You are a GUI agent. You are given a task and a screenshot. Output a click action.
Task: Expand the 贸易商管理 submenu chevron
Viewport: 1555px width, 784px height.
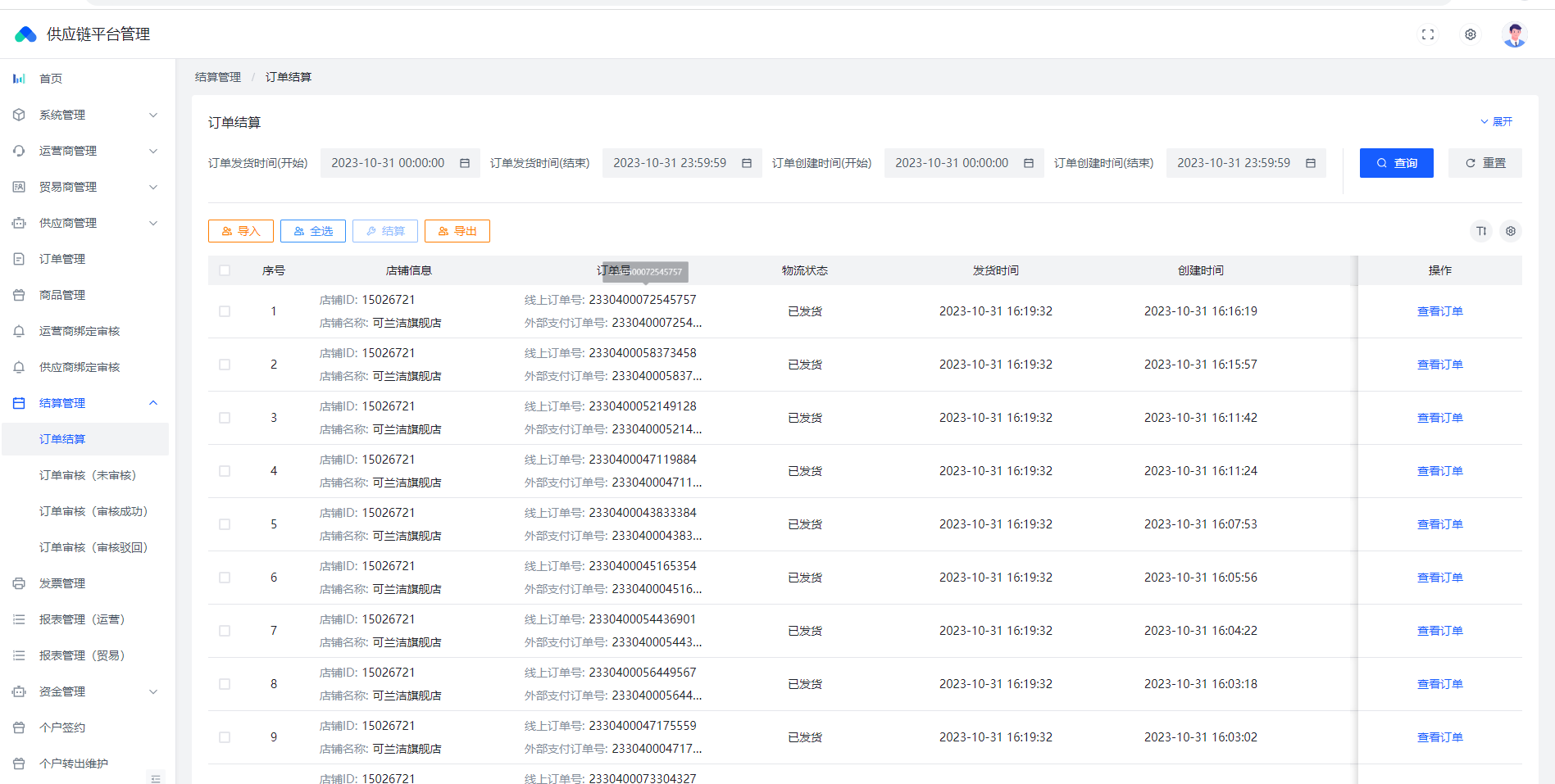pos(153,187)
